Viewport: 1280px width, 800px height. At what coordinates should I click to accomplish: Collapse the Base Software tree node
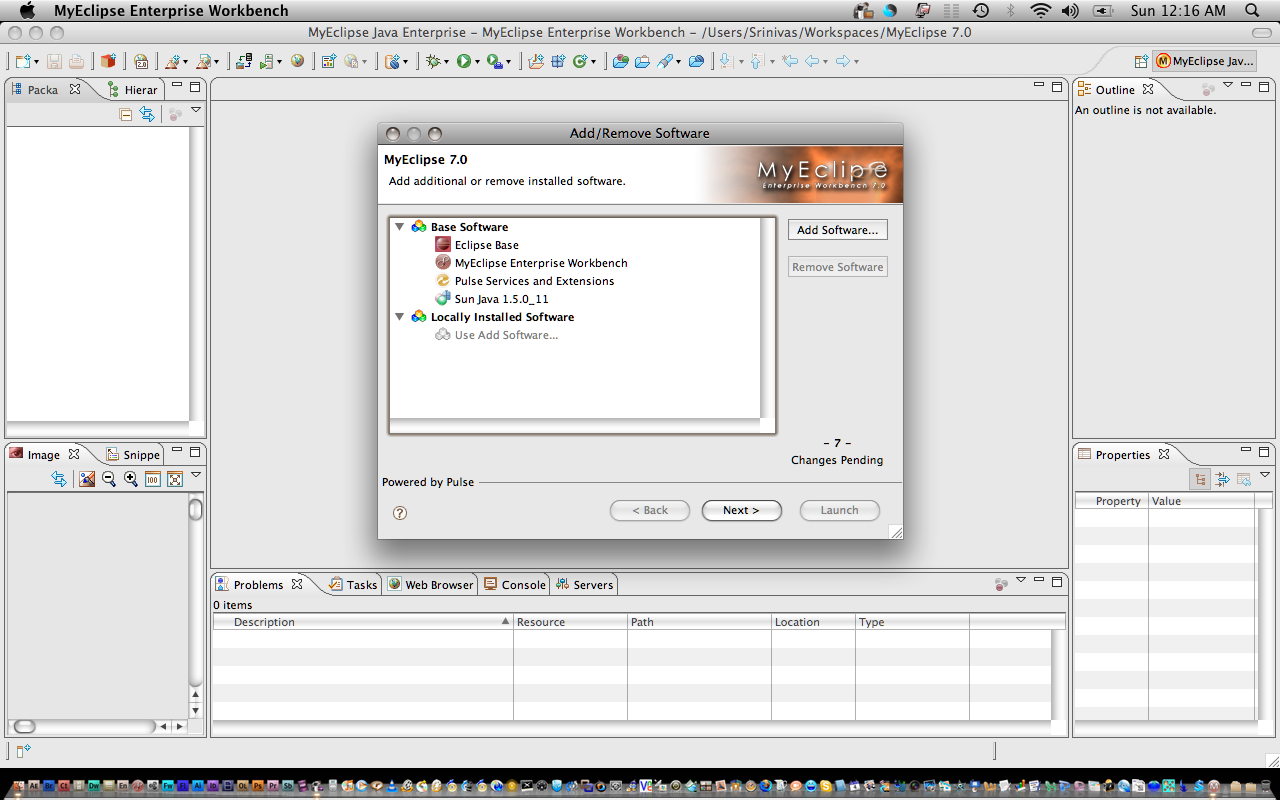tap(400, 227)
